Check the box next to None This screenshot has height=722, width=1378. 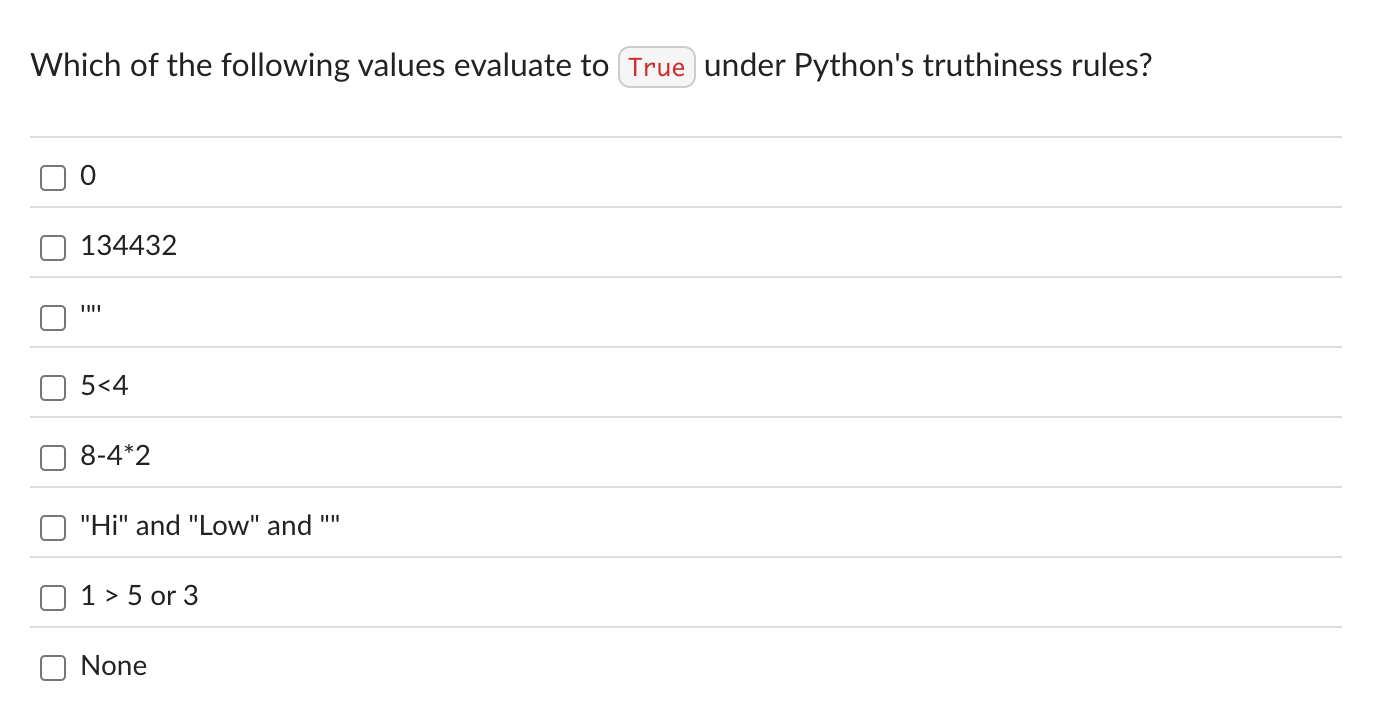52,667
